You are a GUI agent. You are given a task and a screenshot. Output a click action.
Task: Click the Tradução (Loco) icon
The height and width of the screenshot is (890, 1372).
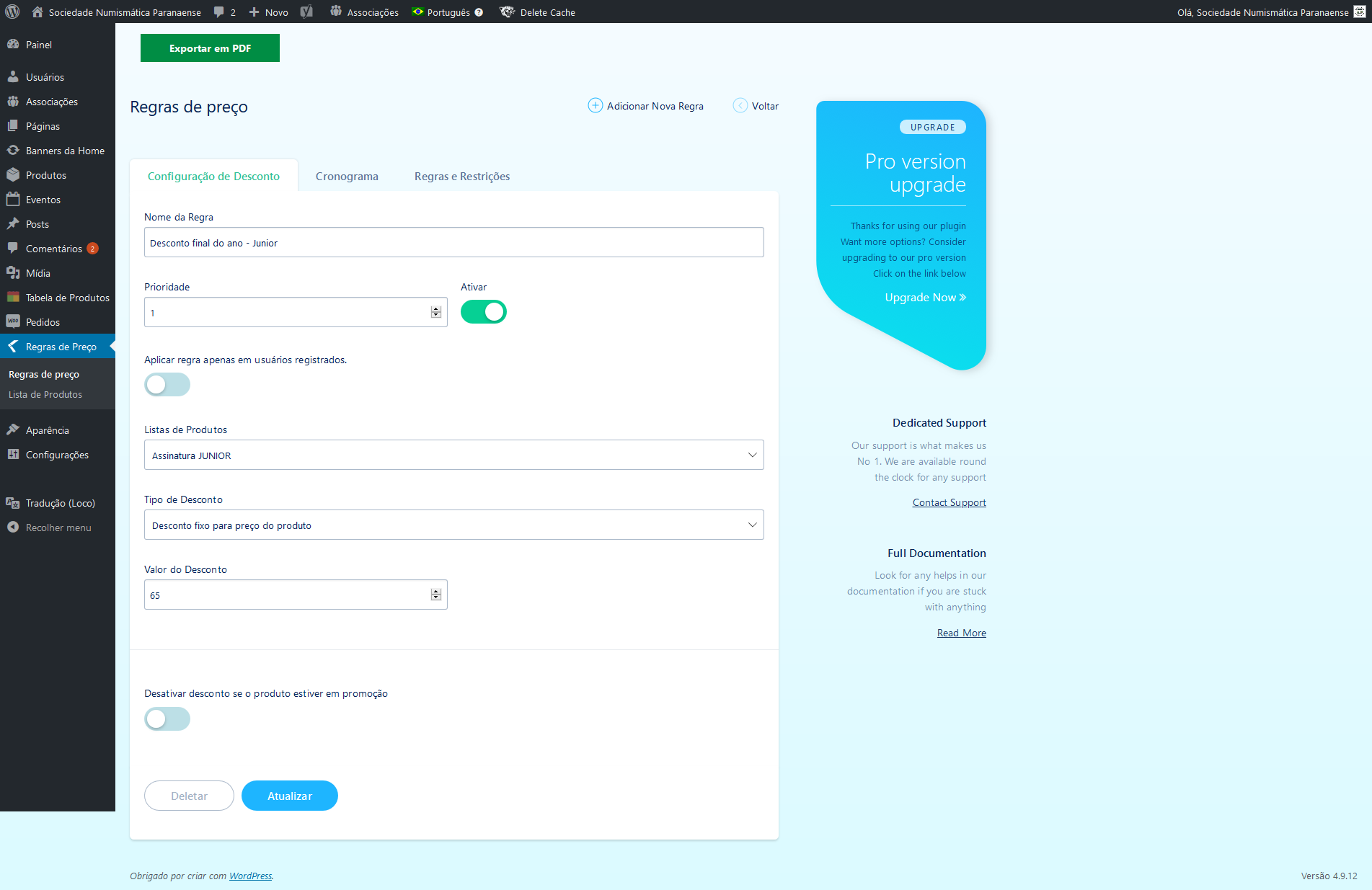13,502
